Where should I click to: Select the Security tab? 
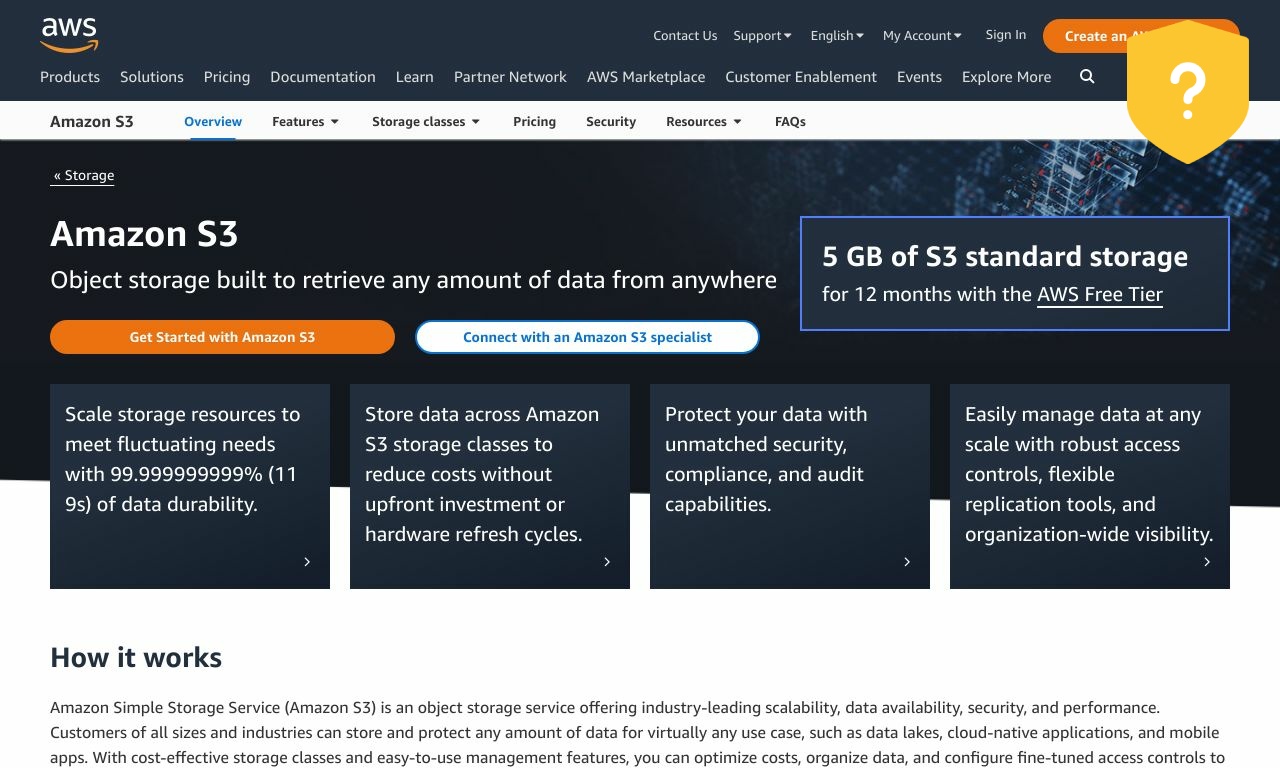coord(611,121)
